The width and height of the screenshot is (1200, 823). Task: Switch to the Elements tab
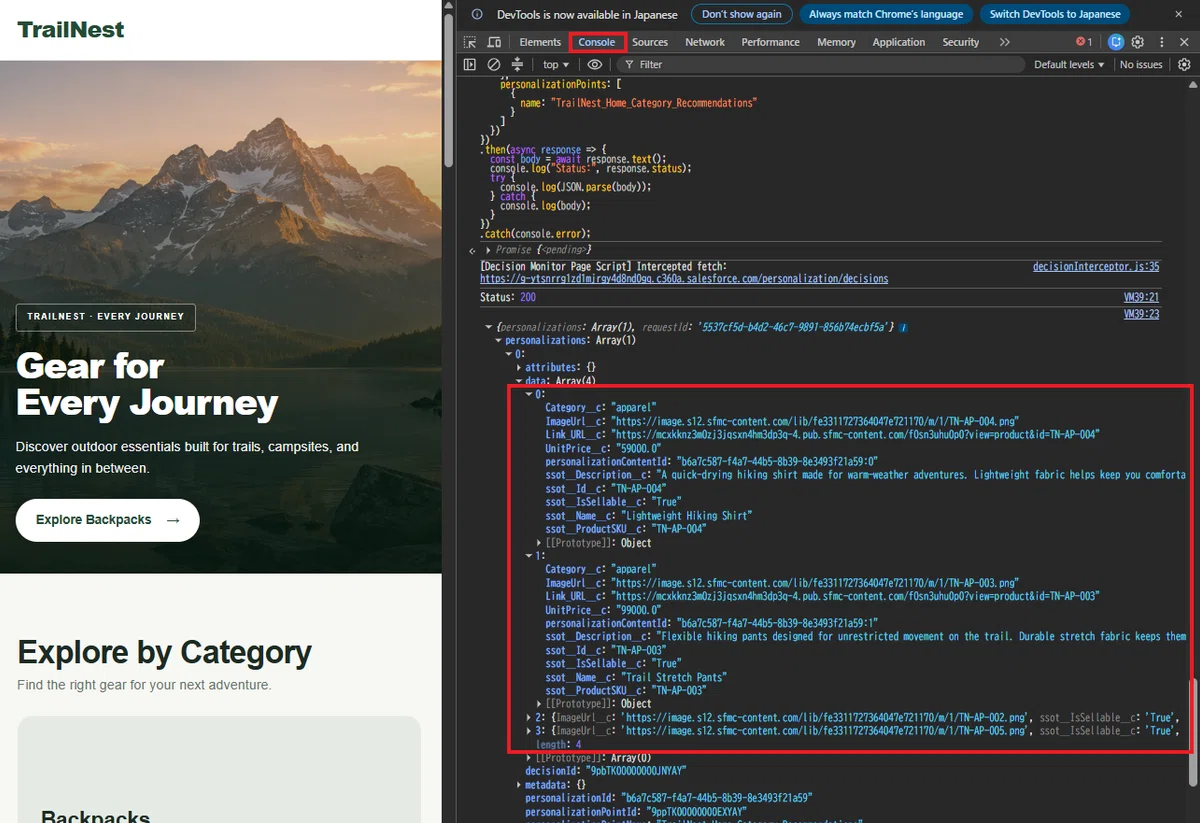pyautogui.click(x=540, y=42)
